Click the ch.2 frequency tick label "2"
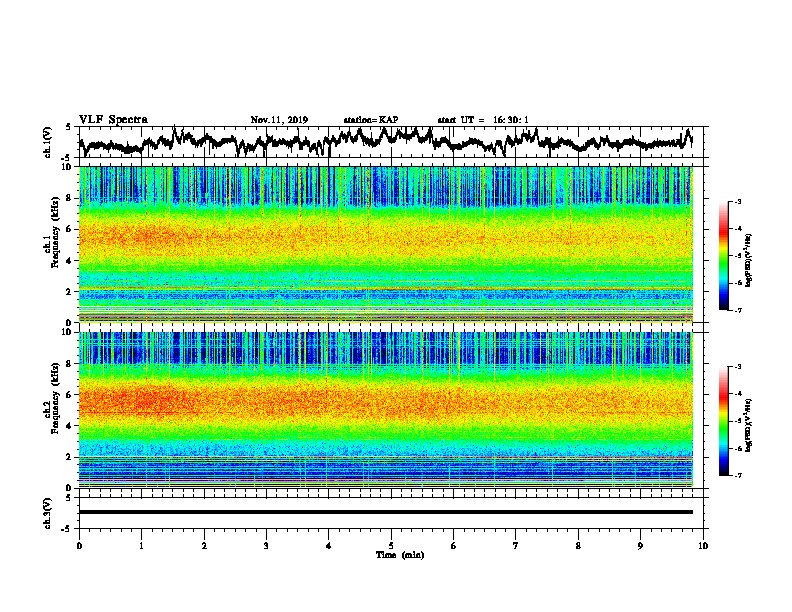Viewport: 792px width, 612px height. 70,457
